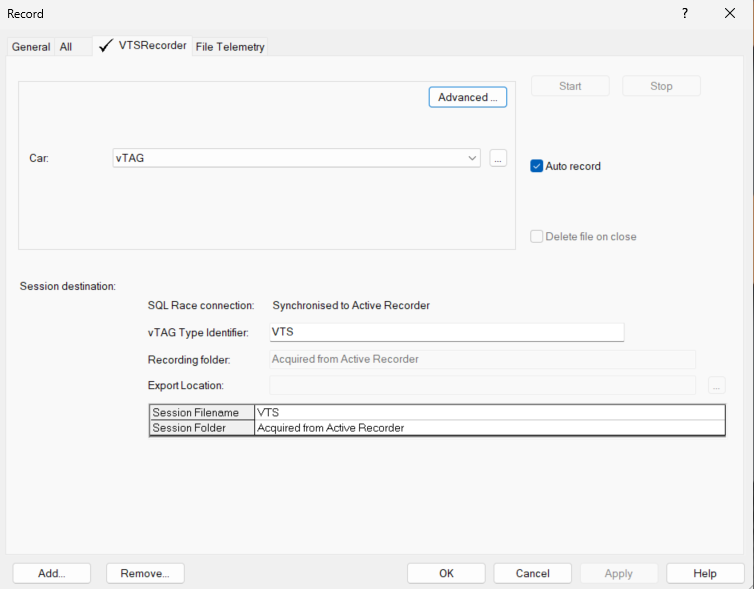Switch to the General tab
This screenshot has width=754, height=589.
coord(31,47)
